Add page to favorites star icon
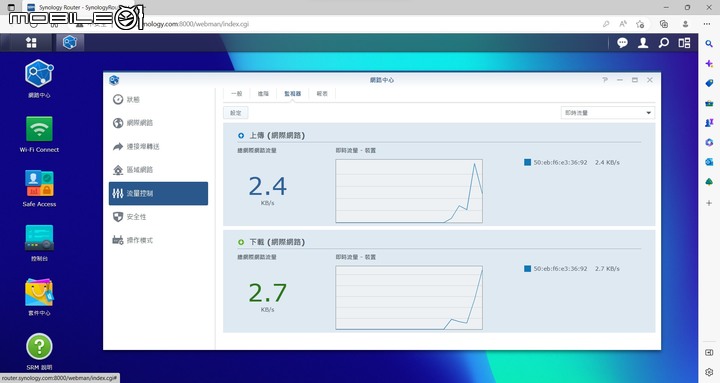Screen dimensions: 720x383 click(x=640, y=24)
